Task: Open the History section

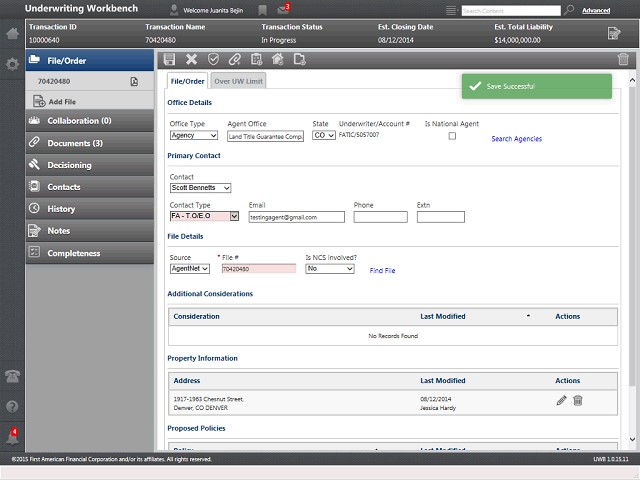Action: 90,209
